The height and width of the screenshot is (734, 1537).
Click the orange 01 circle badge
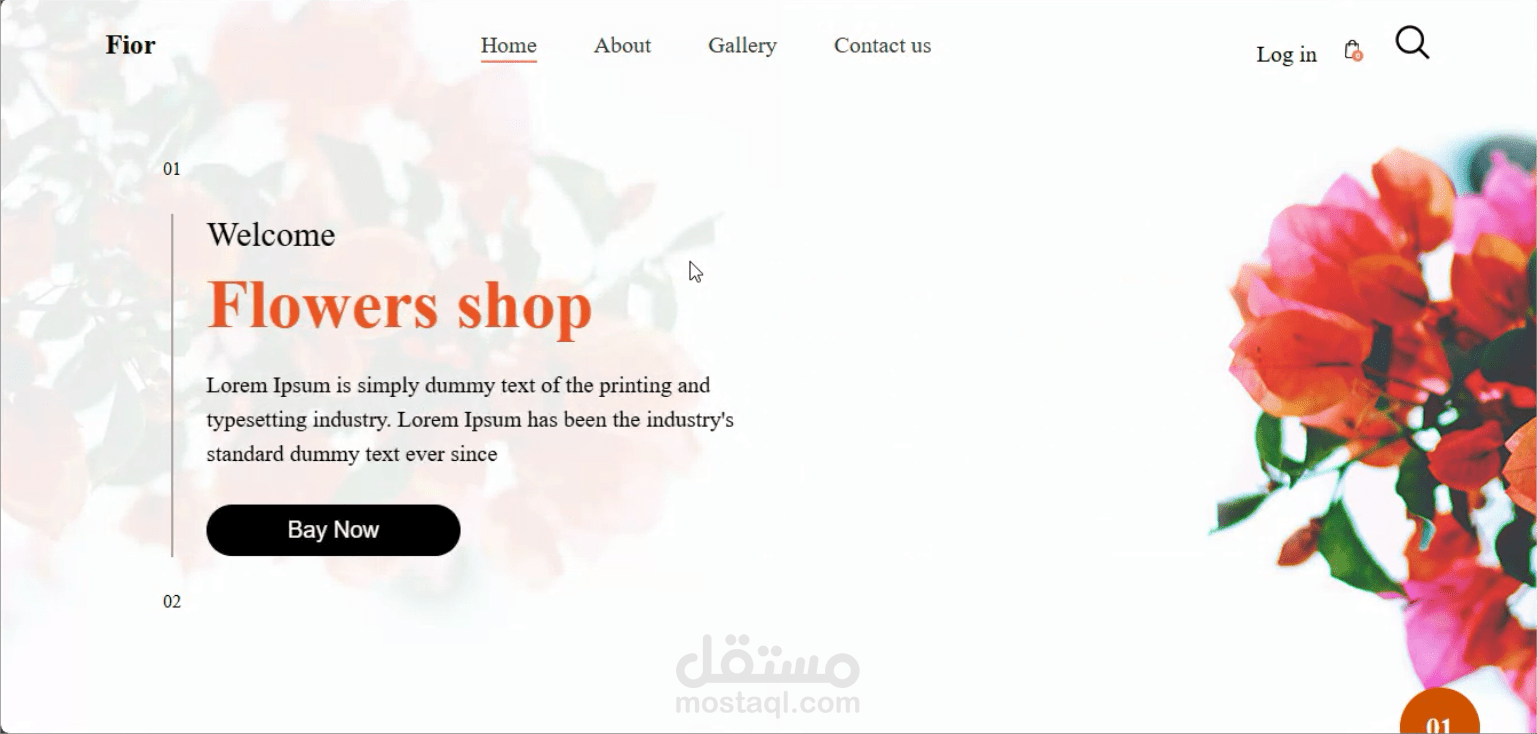point(1439,712)
